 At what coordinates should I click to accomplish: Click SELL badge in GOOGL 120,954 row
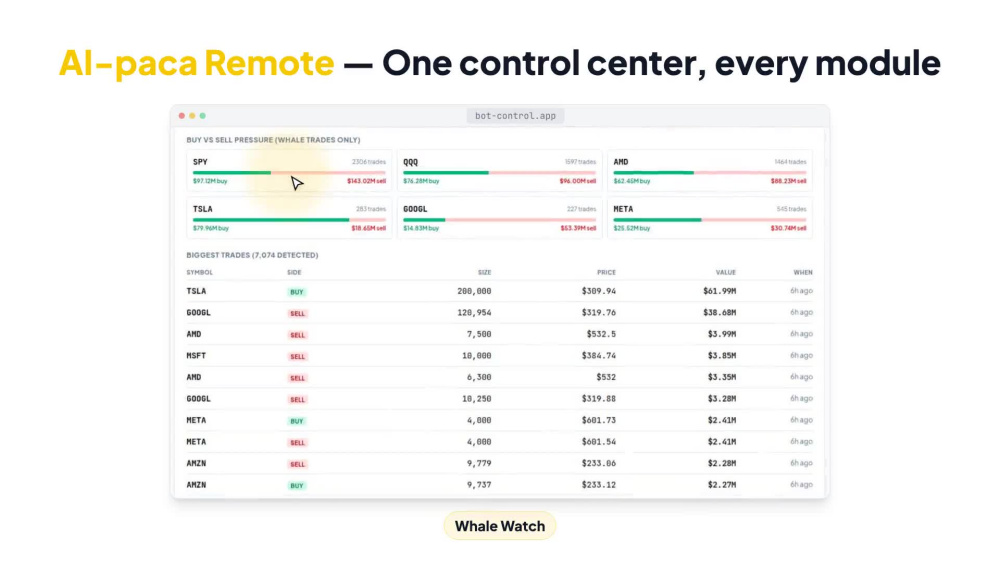pyautogui.click(x=297, y=314)
